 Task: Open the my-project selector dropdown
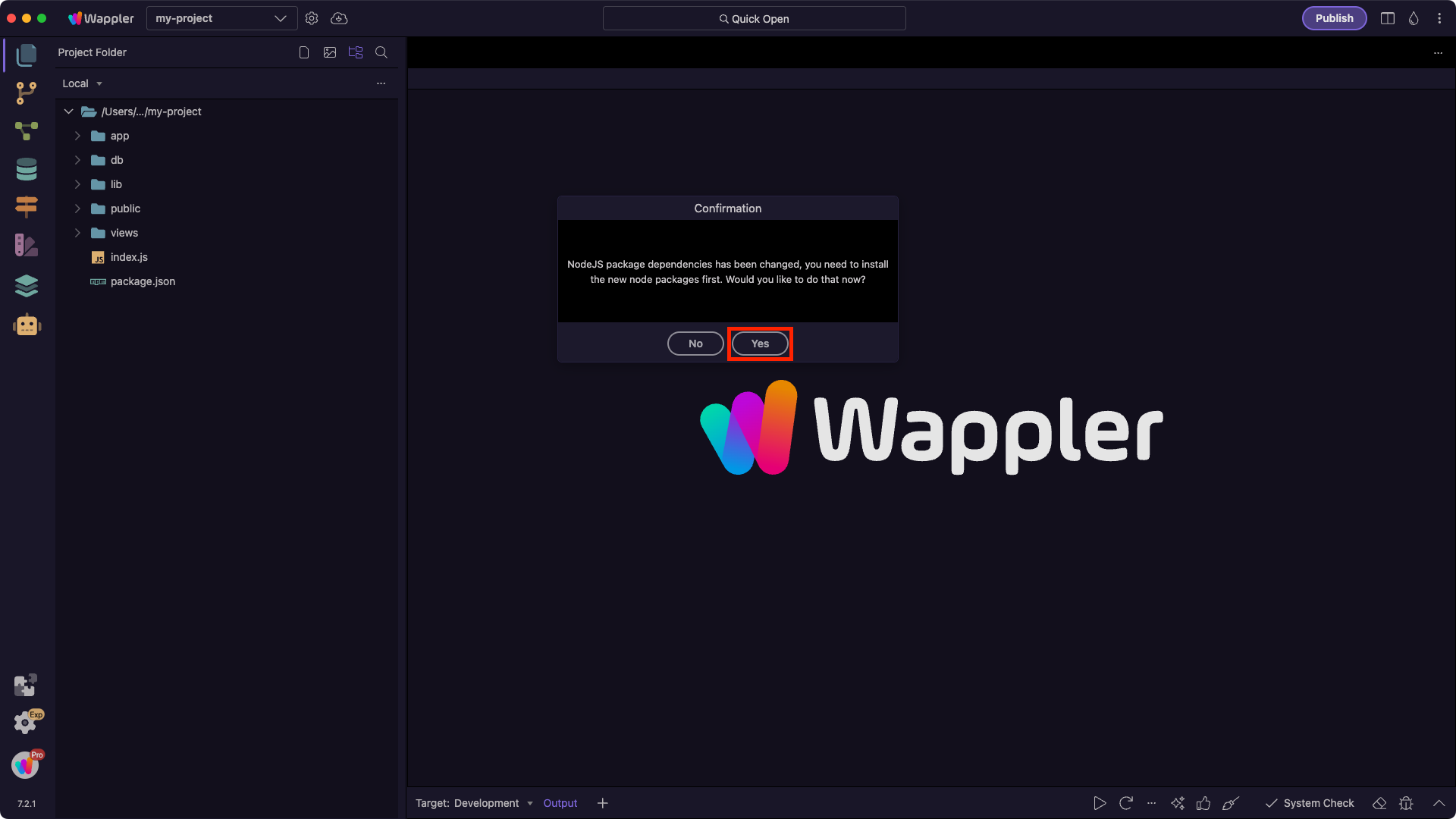coord(221,18)
